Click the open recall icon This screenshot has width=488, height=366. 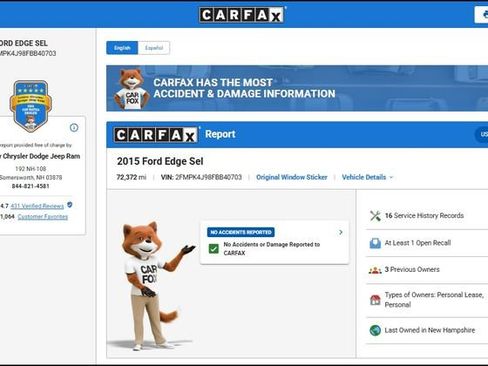(x=375, y=243)
